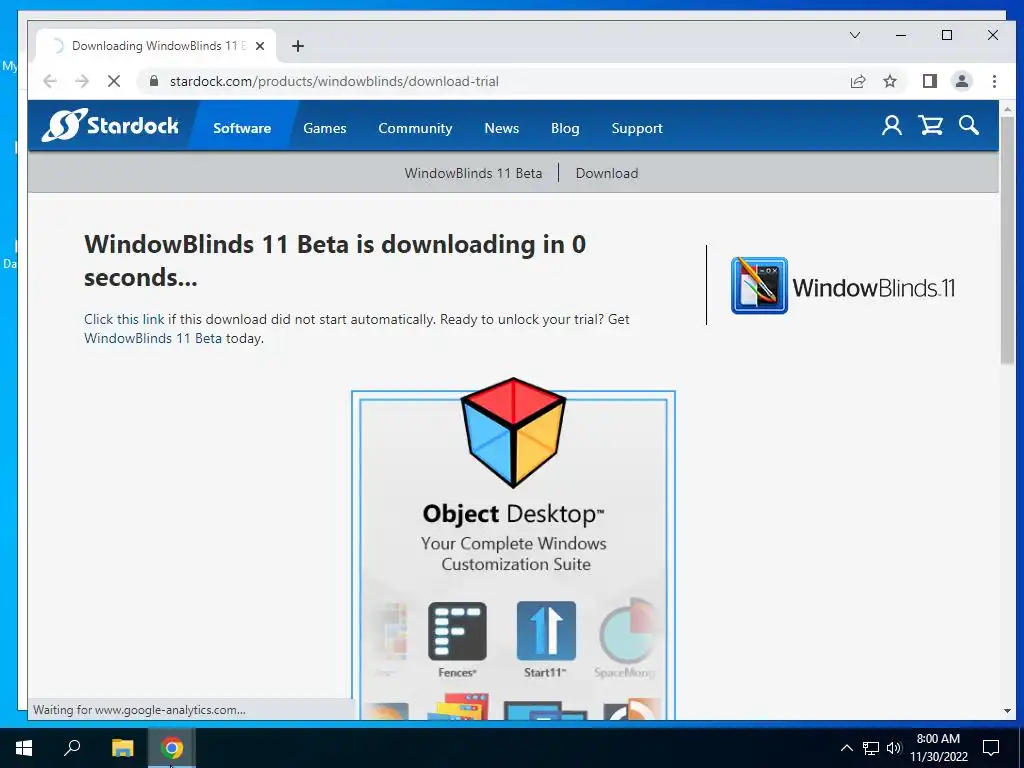The image size is (1024, 768).
Task: Click the WindowBlinds 11 Beta subnav link
Action: pos(473,173)
